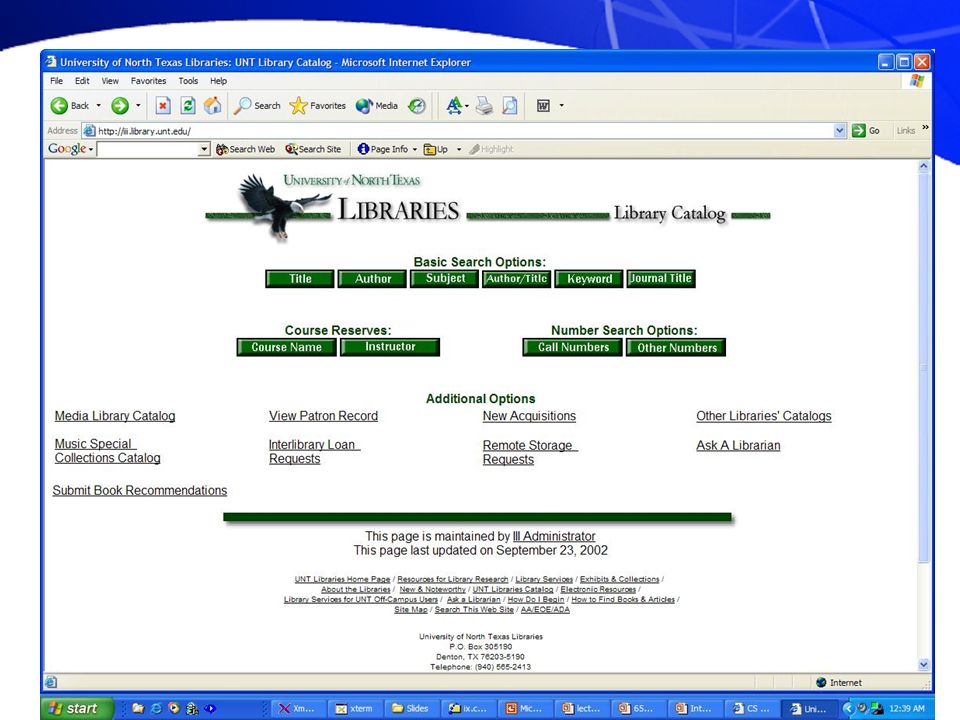Open the History icon

417,106
